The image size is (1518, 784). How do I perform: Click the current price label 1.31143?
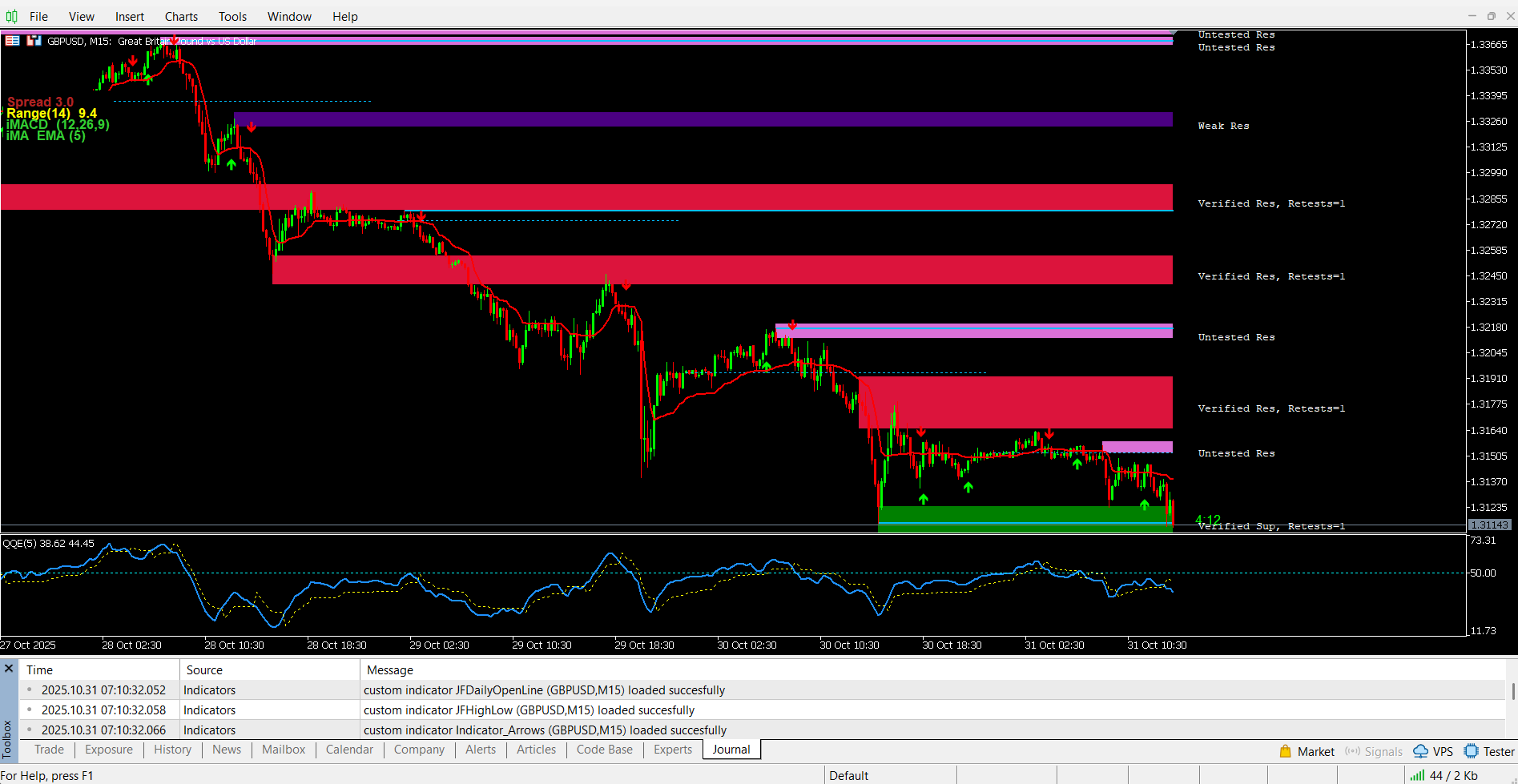(x=1489, y=525)
